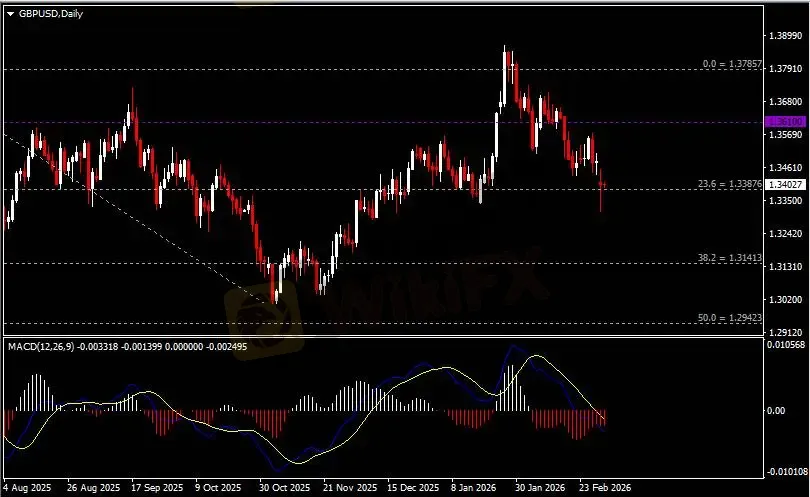Click the 17 Sep 2025 date label
The width and height of the screenshot is (810, 497).
[157, 488]
